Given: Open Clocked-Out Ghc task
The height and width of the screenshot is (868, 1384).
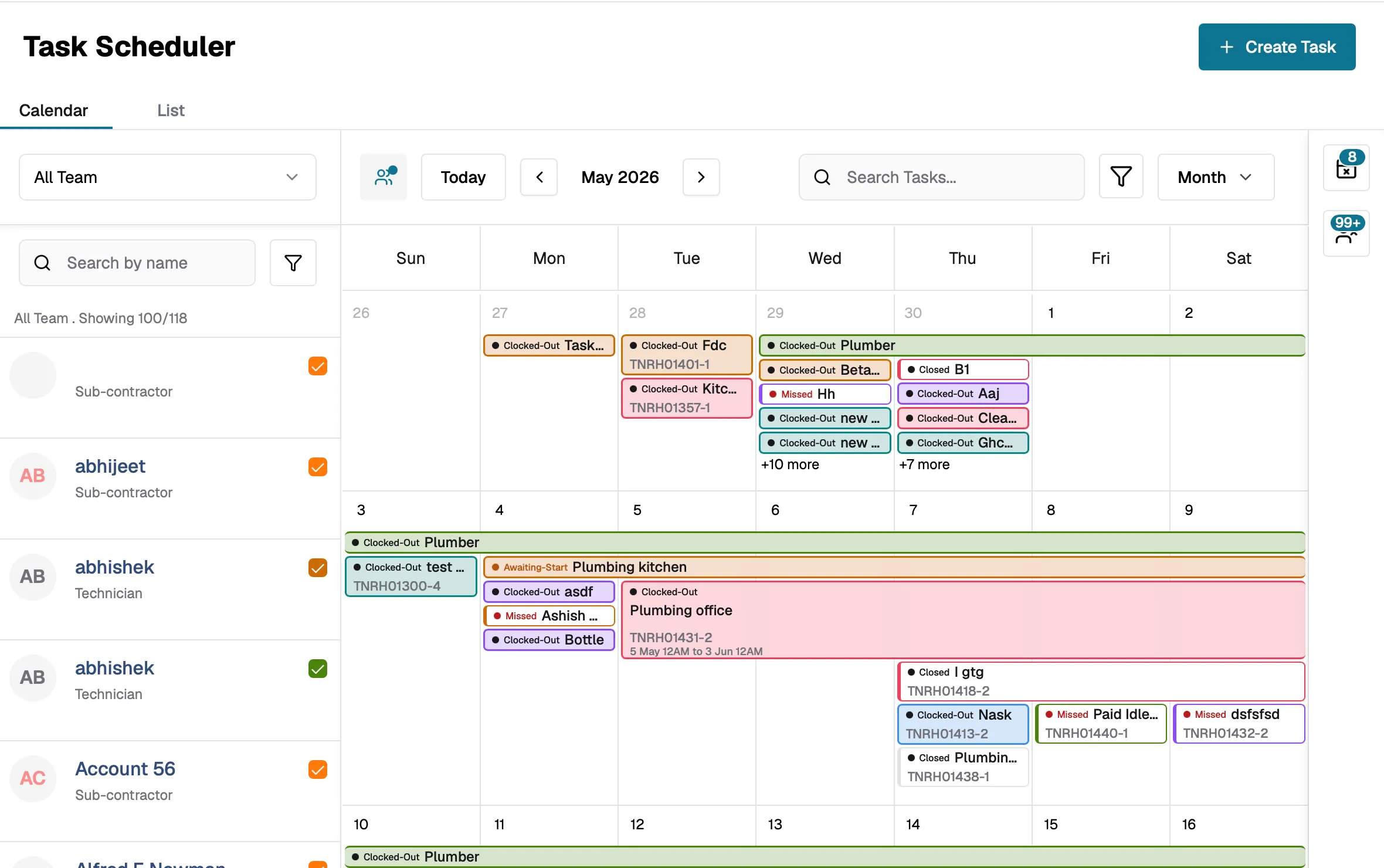Looking at the screenshot, I should point(963,443).
